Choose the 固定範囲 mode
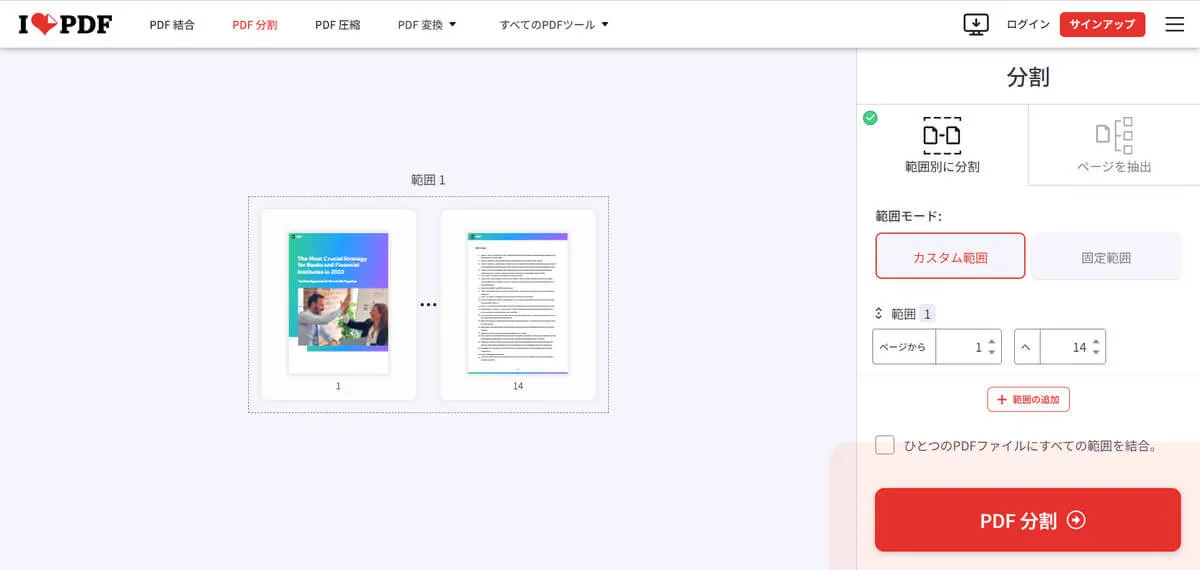1200x570 pixels. 1106,256
